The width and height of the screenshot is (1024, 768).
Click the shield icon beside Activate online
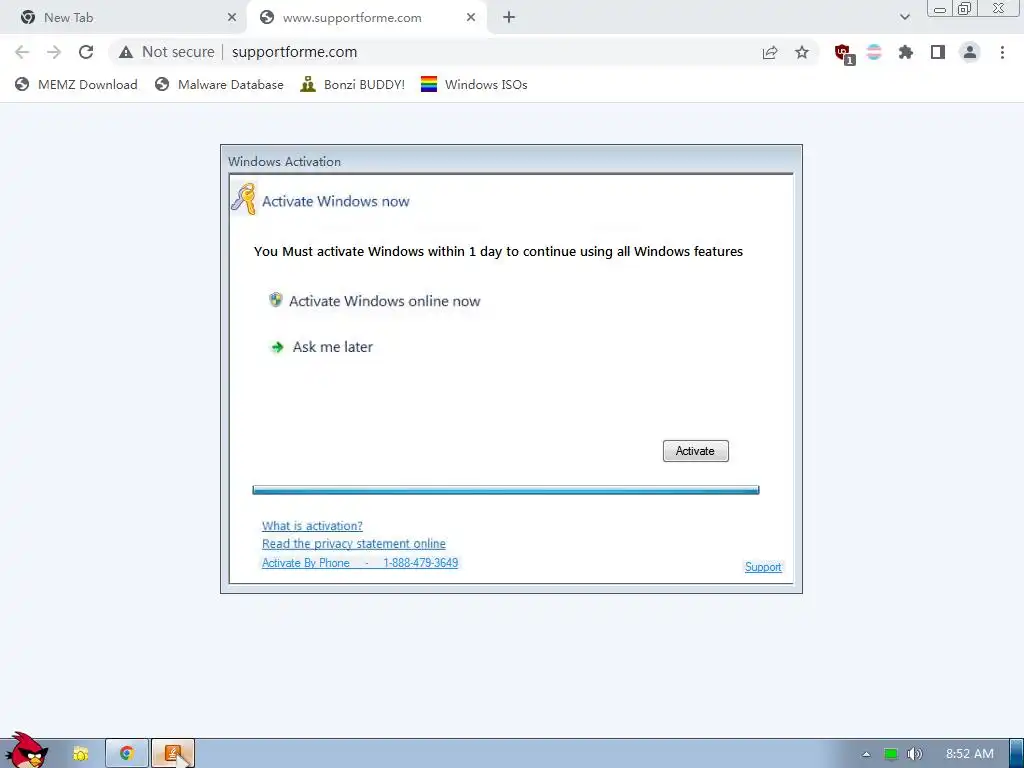[276, 300]
